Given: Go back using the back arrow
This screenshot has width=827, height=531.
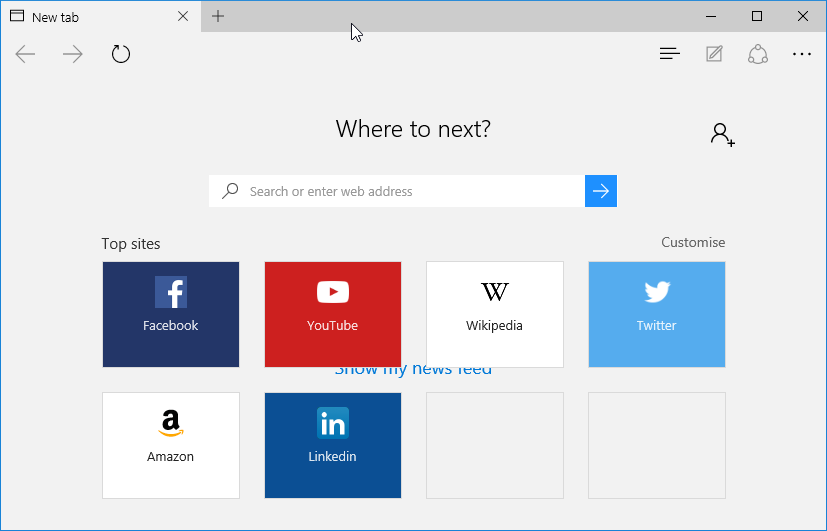Looking at the screenshot, I should coord(25,54).
